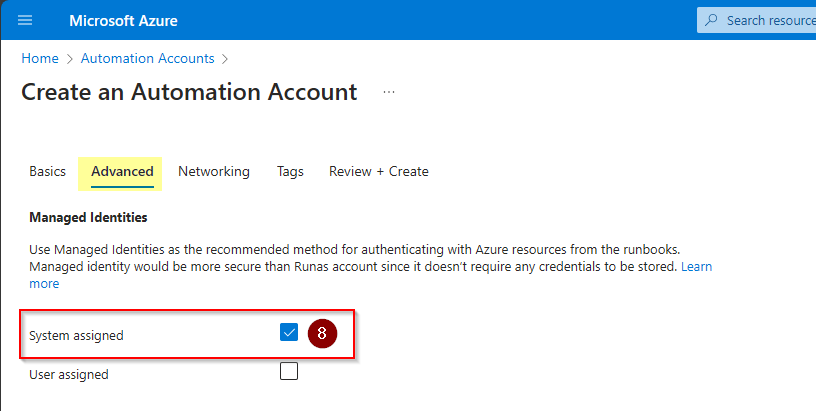This screenshot has width=816, height=411.
Task: Open the ellipsis menu beside the page title
Action: pyautogui.click(x=389, y=92)
